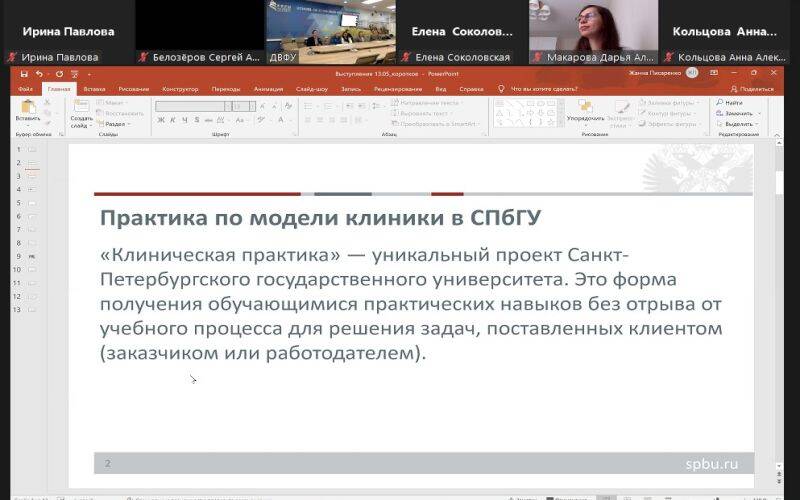Click the Cut scissors icon

coord(47,103)
